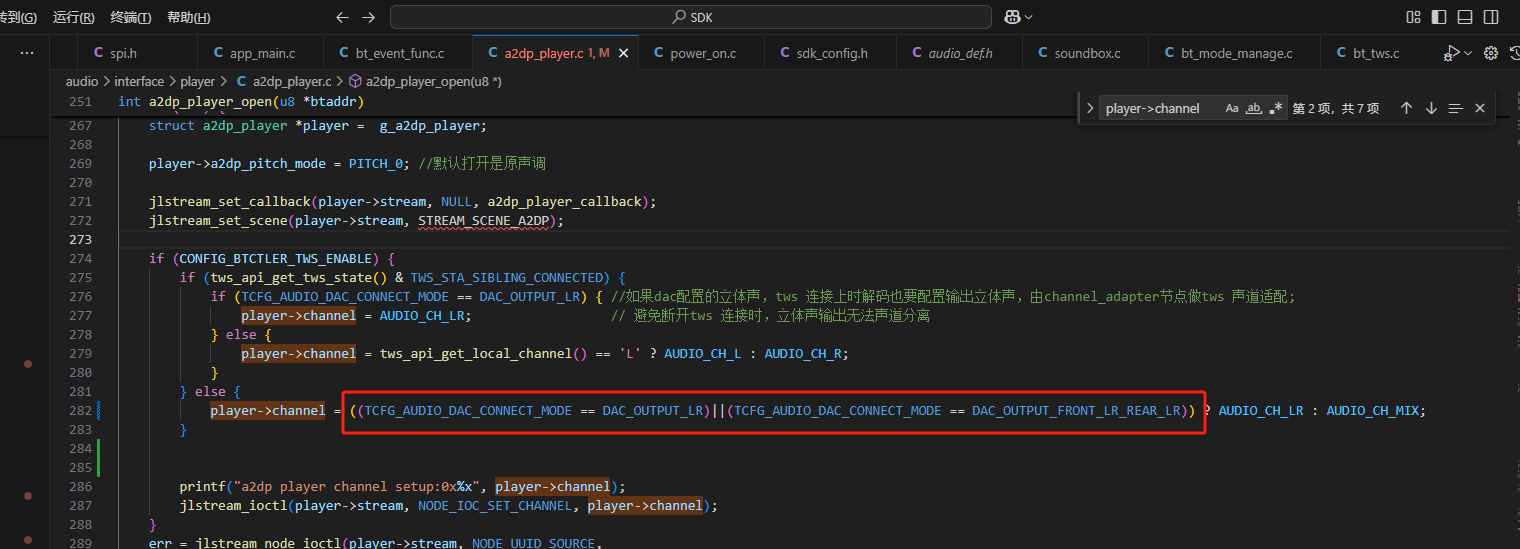Viewport: 1520px width, 549px height.
Task: Switch to the spi.h tab
Action: point(135,53)
